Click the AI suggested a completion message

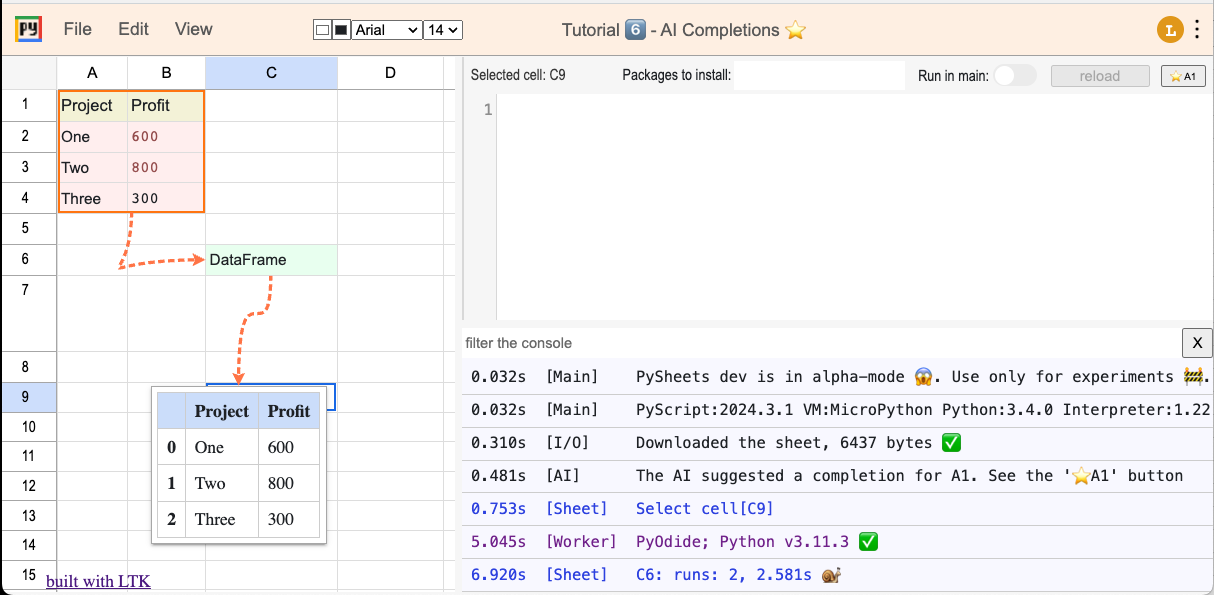(909, 476)
